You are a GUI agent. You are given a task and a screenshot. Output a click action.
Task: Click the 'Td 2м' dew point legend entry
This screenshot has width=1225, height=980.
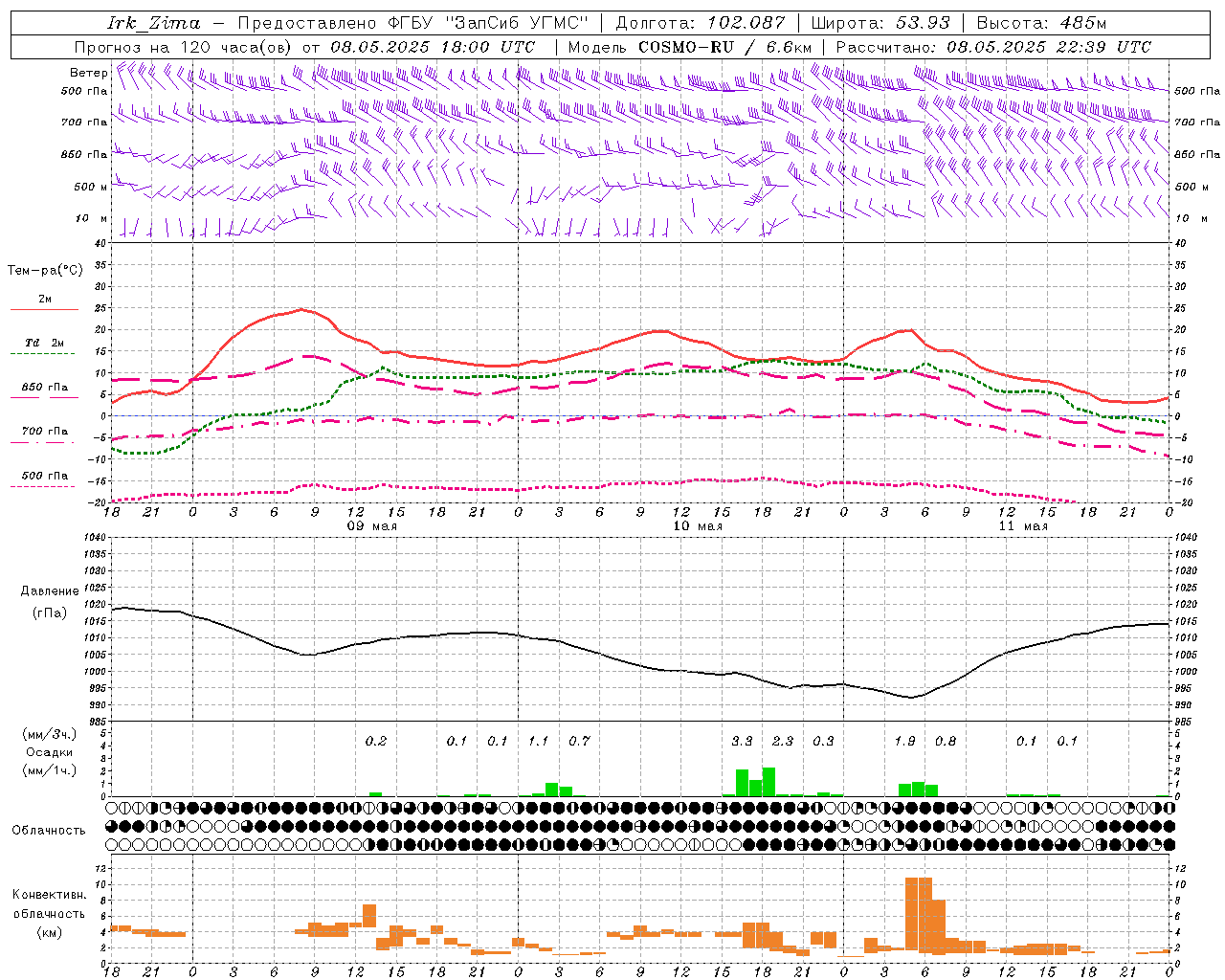(44, 343)
